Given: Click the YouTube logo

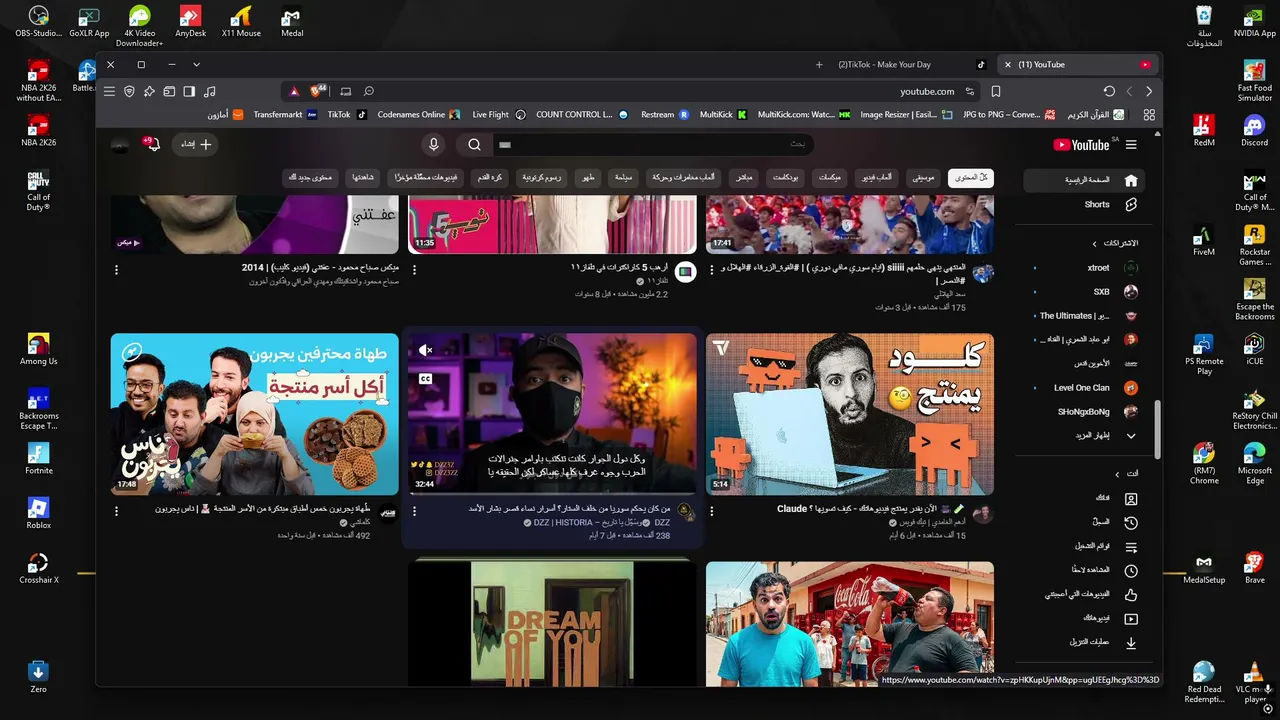Looking at the screenshot, I should [1081, 145].
